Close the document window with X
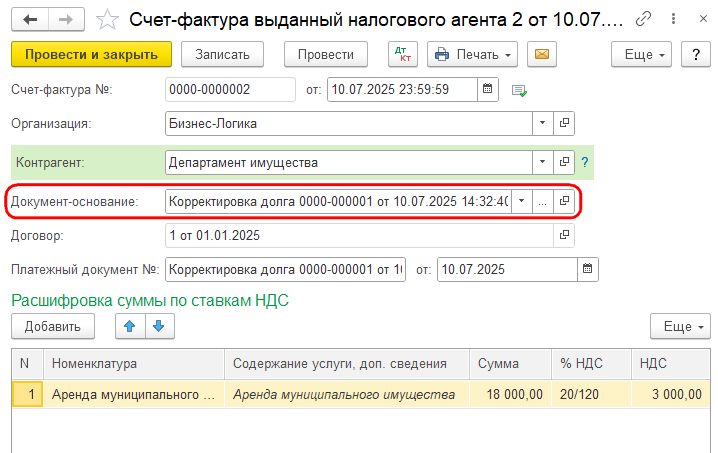The height and width of the screenshot is (453, 718). coord(703,19)
